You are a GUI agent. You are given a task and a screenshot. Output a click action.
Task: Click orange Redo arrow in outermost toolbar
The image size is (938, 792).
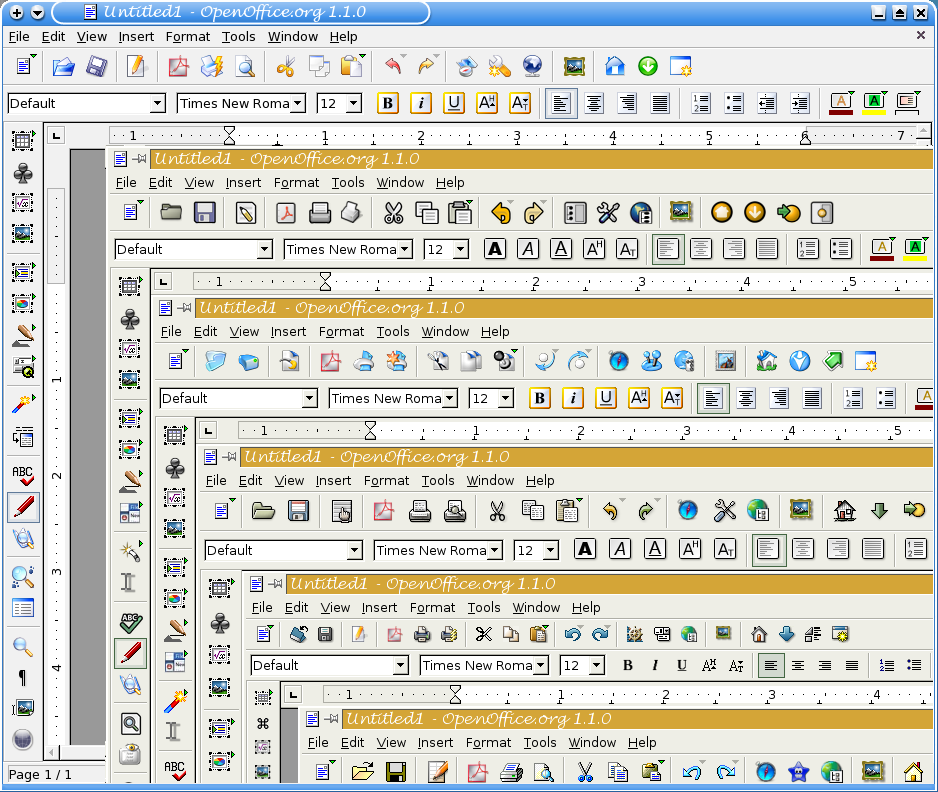click(x=426, y=66)
